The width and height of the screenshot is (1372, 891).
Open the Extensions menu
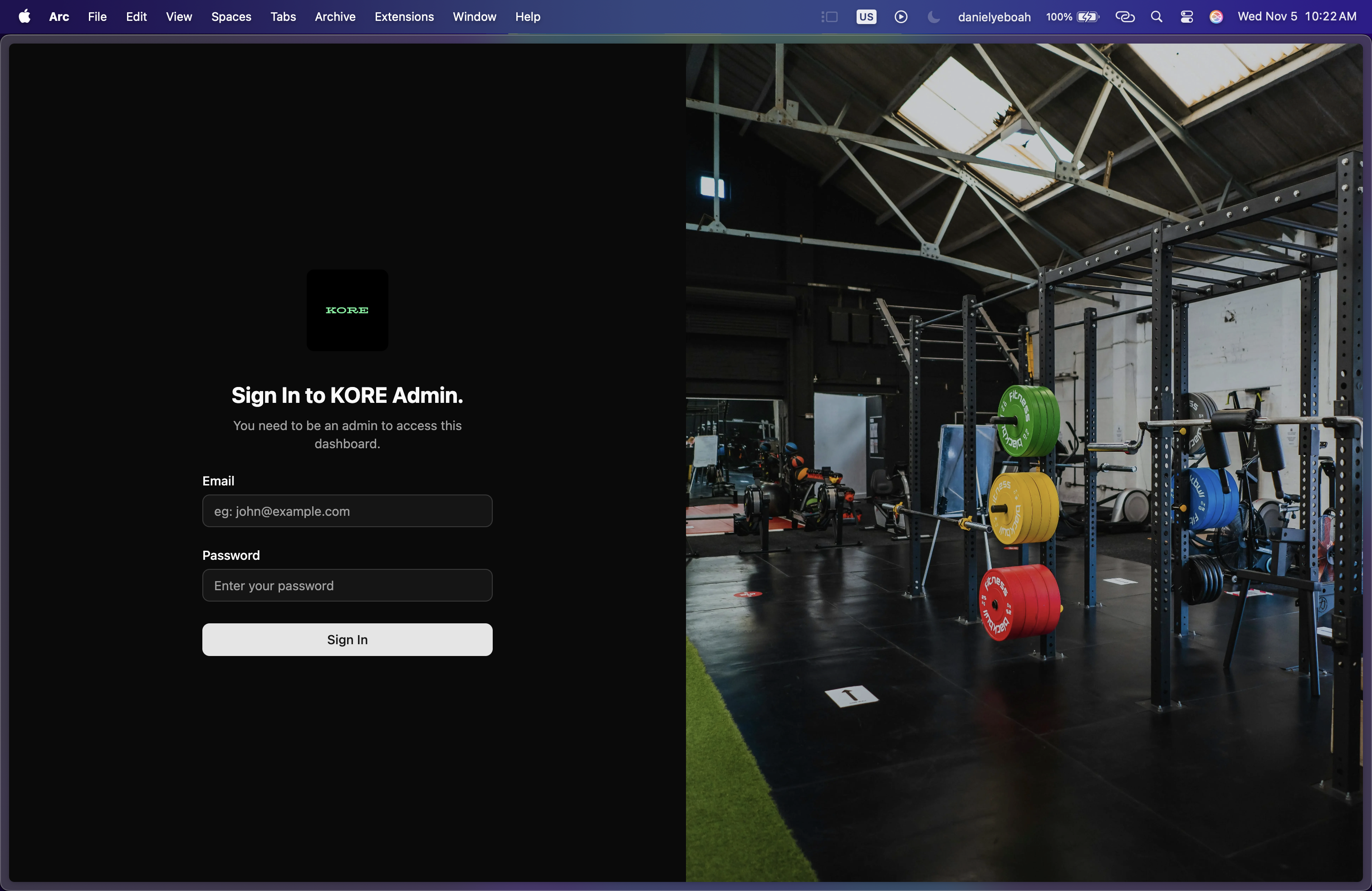403,17
